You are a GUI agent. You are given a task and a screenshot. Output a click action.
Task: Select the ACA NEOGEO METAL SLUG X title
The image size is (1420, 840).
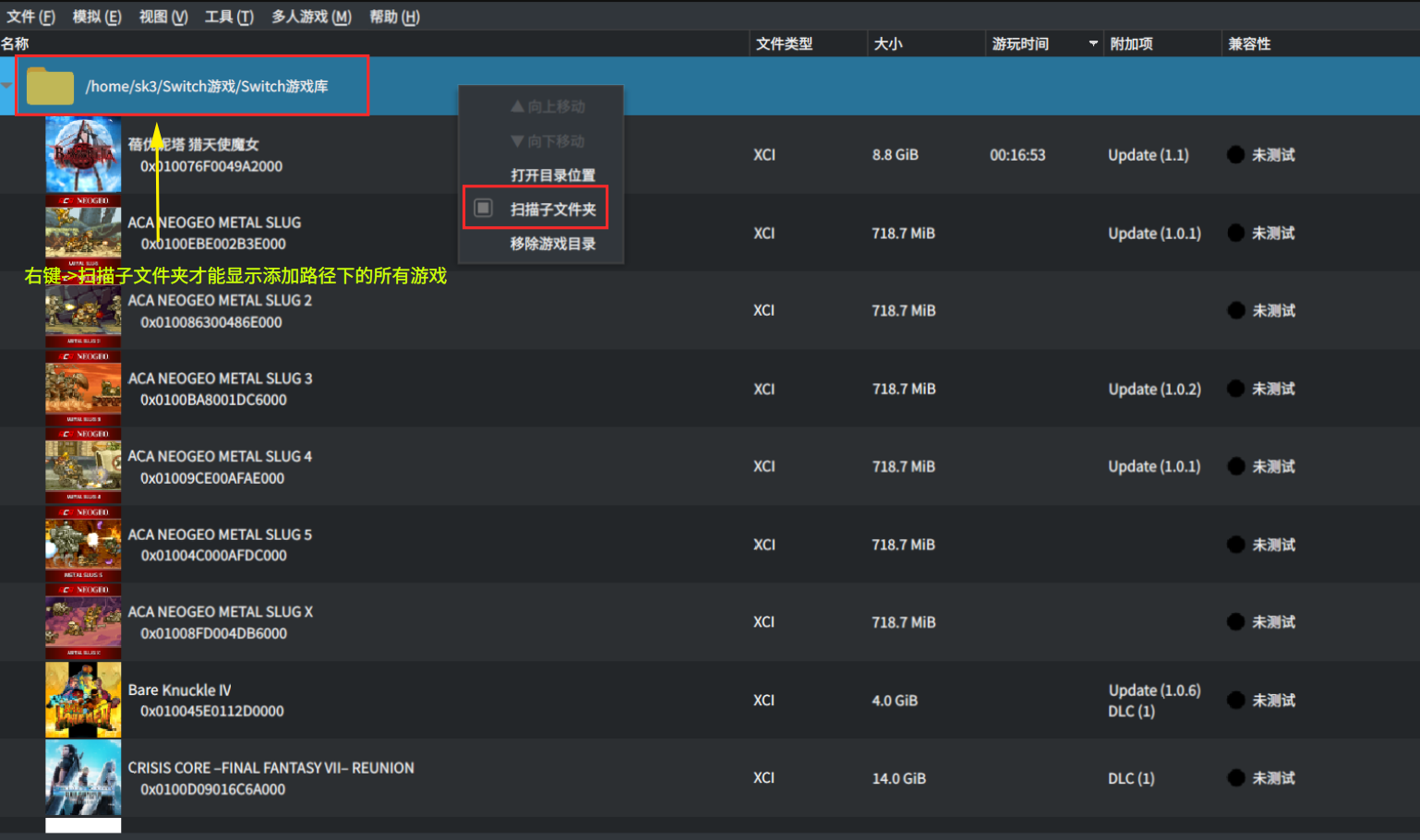click(x=221, y=612)
